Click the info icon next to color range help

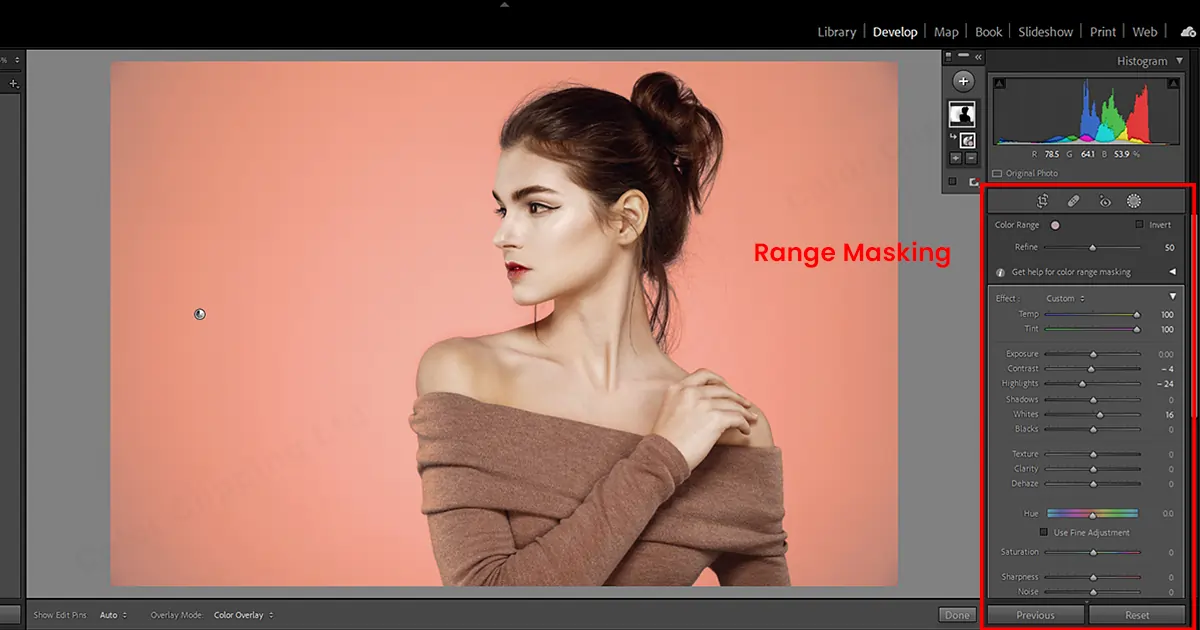tap(999, 271)
